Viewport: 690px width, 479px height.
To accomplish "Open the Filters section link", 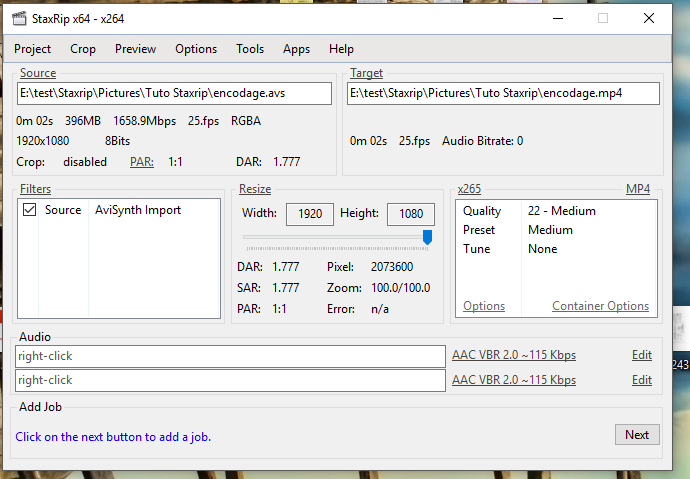I will coord(35,189).
